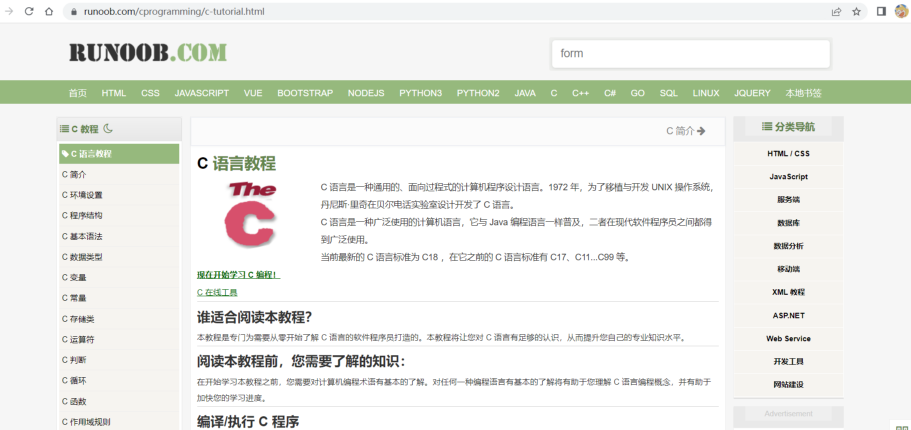Click the search box containing form
The width and height of the screenshot is (911, 430).
(691, 53)
